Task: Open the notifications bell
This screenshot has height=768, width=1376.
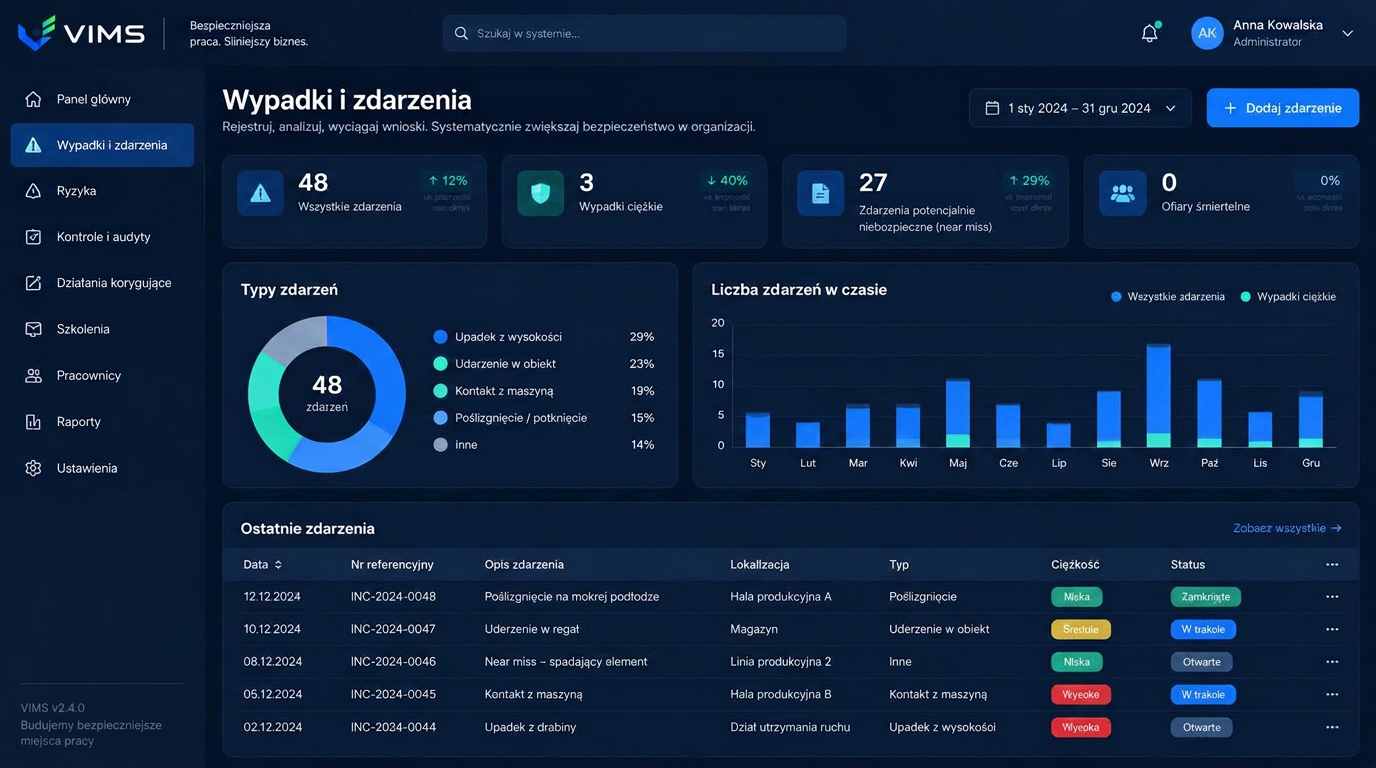Action: (x=1150, y=33)
